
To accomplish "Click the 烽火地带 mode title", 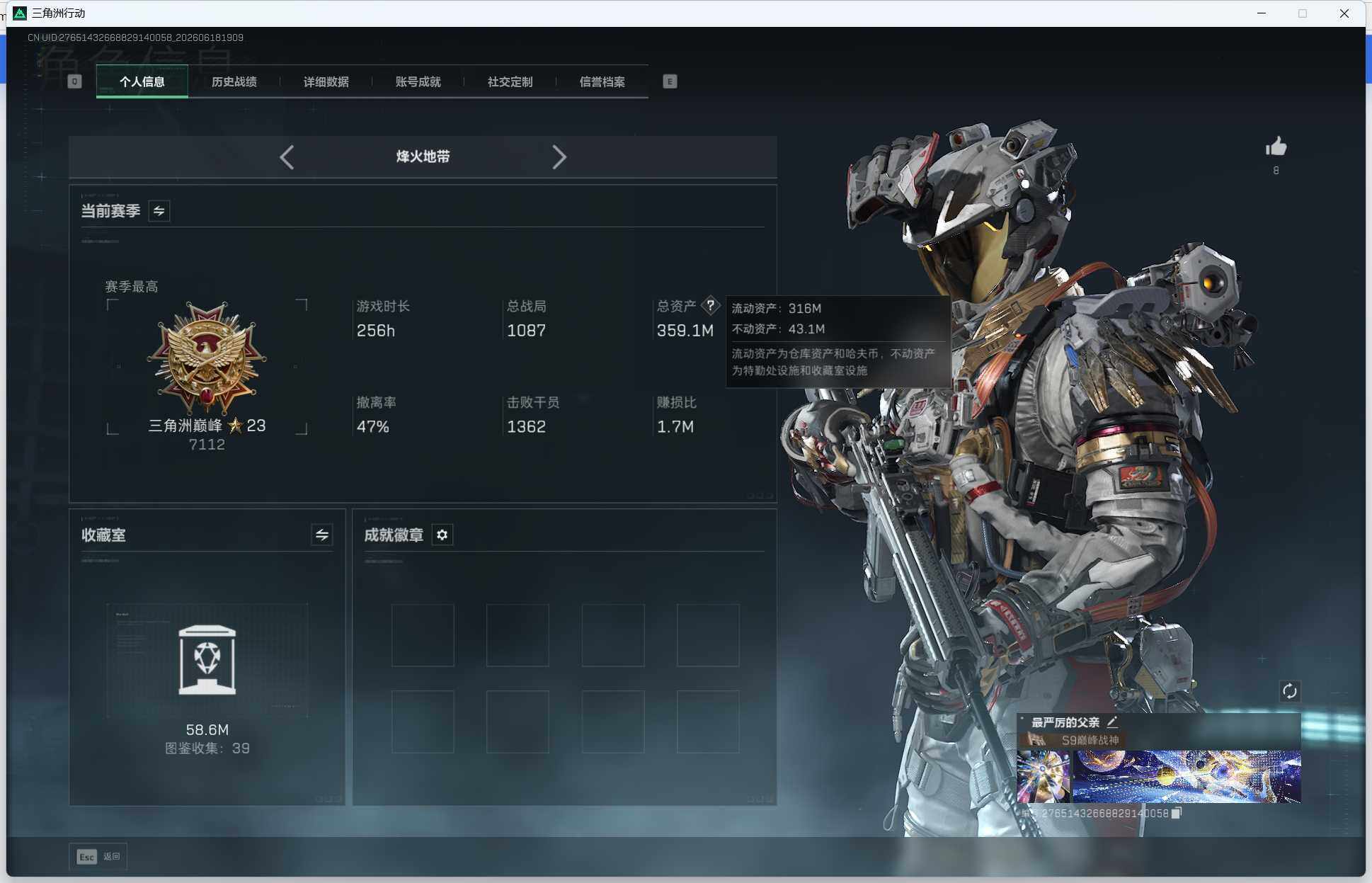I will pos(423,156).
